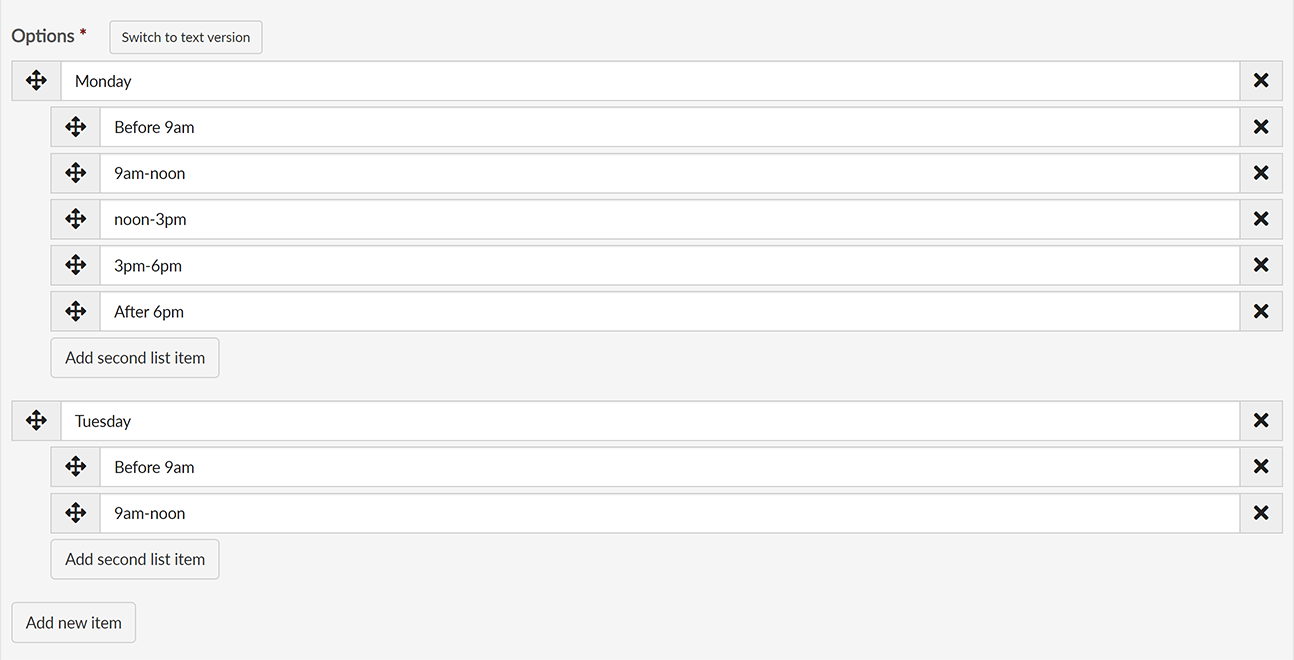The height and width of the screenshot is (660, 1294).
Task: Click Add new item
Action: point(73,622)
